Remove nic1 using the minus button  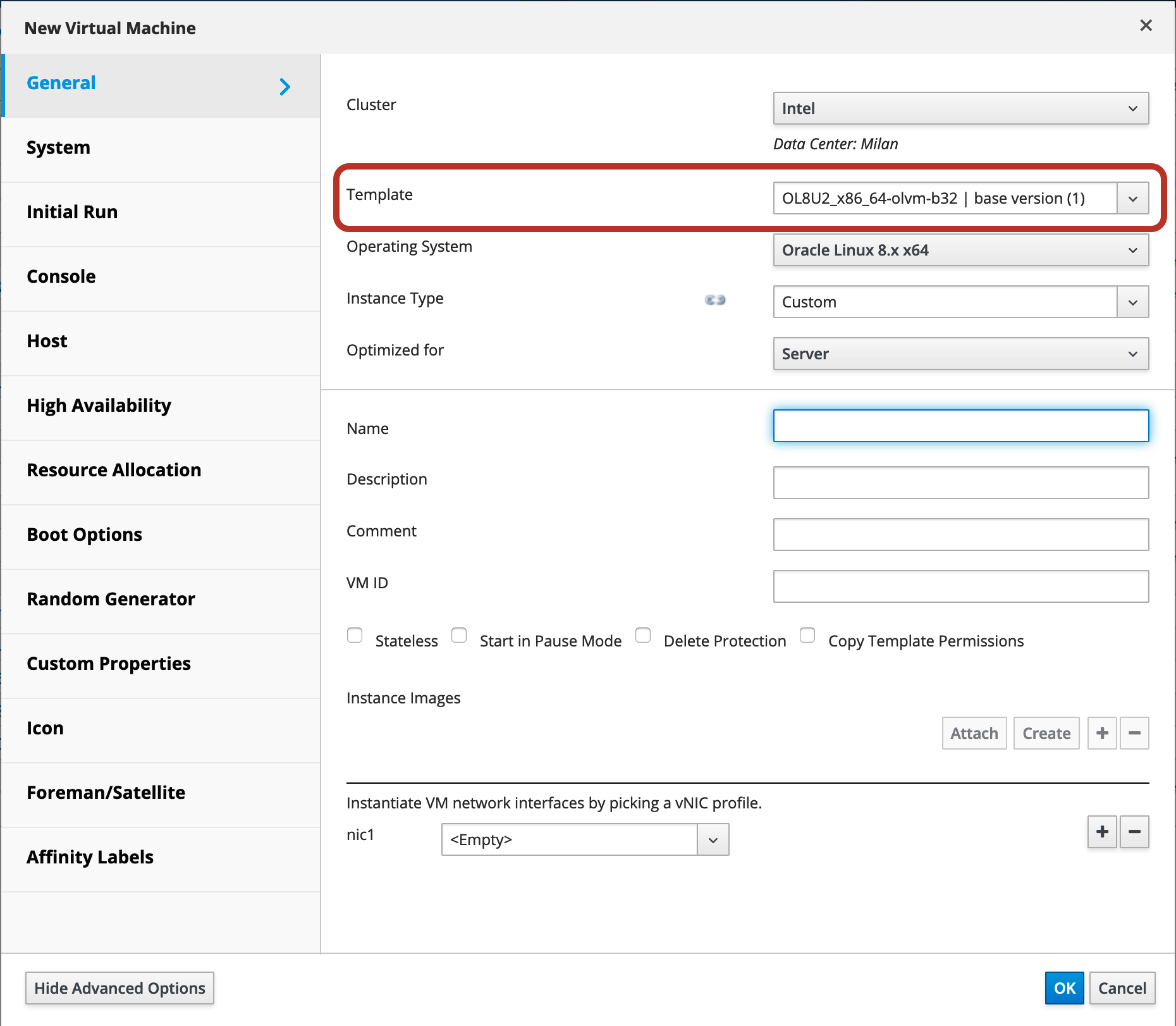[1134, 832]
